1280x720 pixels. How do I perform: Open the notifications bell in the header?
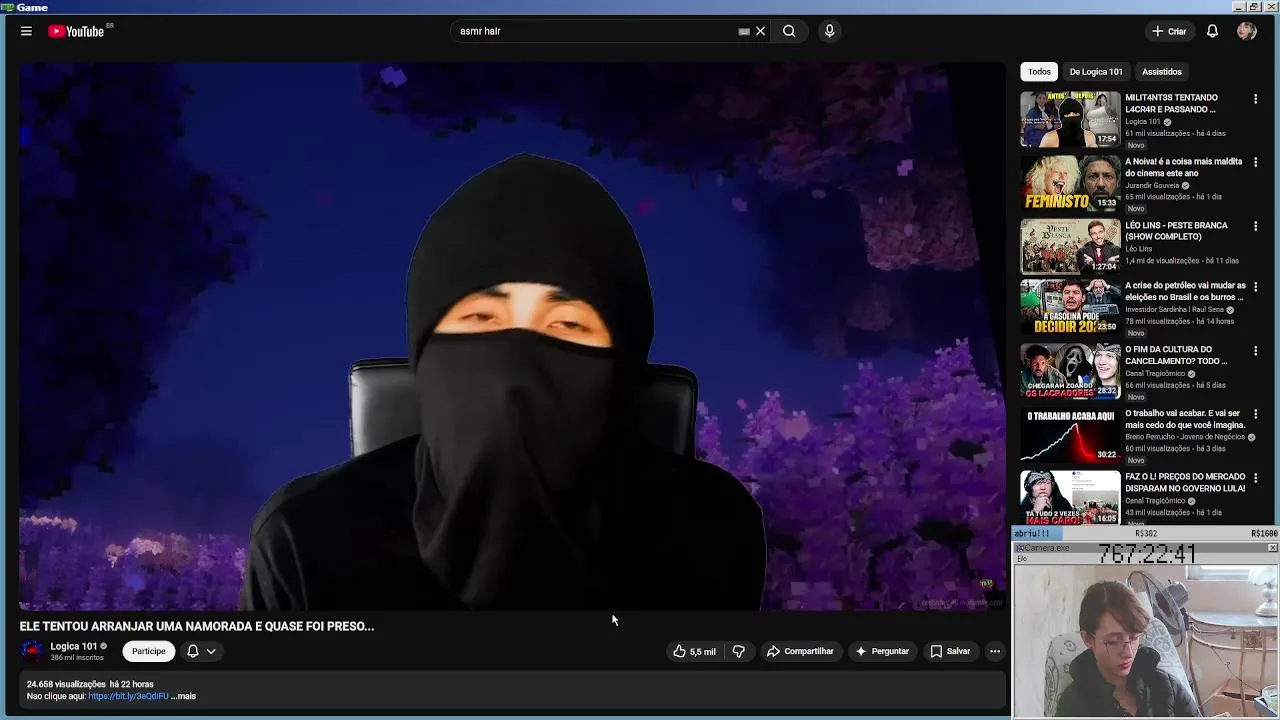click(x=1212, y=31)
